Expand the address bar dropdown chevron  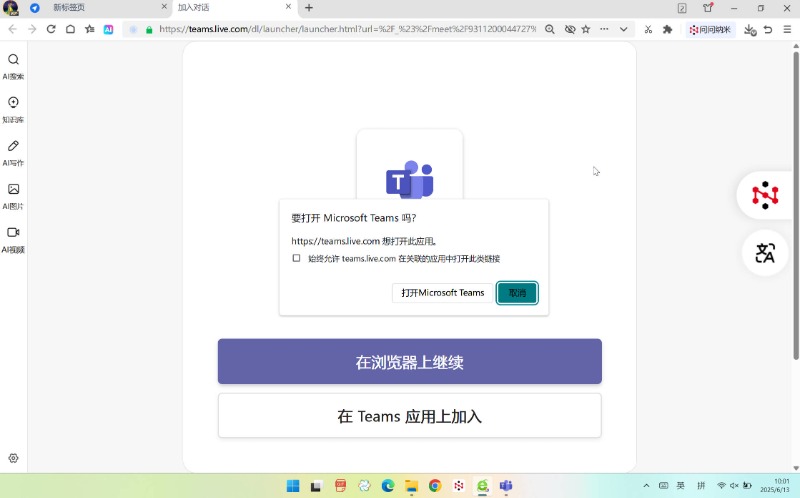pos(624,30)
